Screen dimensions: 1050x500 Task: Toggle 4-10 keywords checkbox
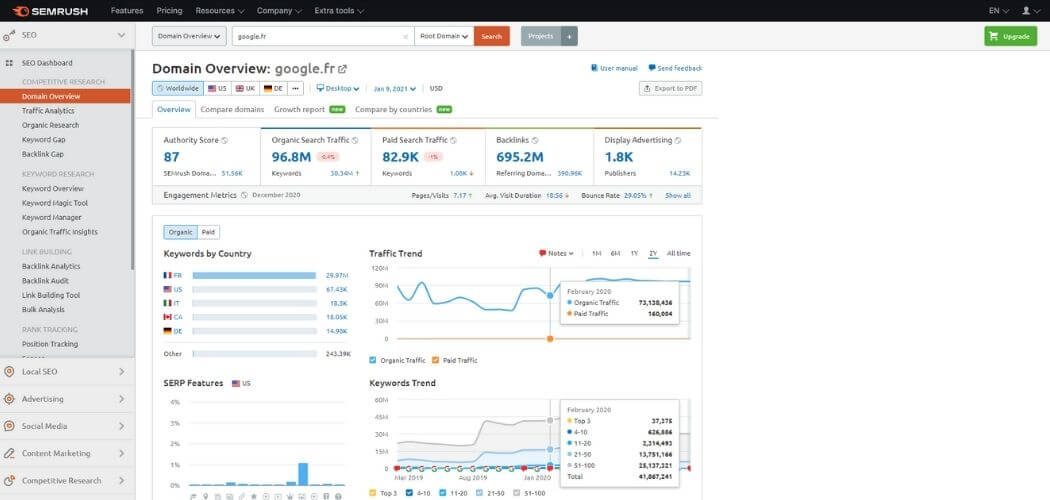click(408, 493)
